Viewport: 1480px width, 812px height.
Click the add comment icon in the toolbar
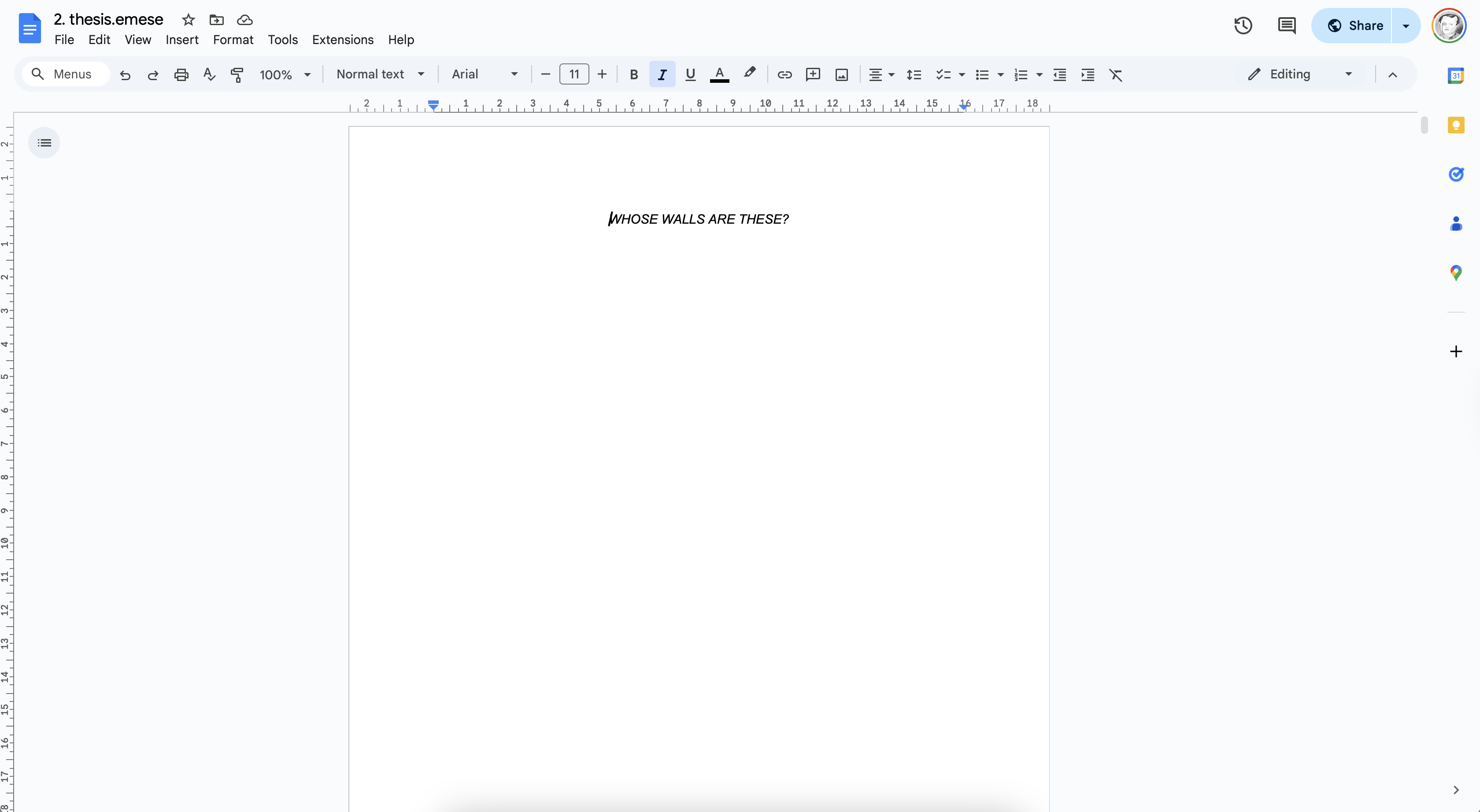tap(812, 75)
